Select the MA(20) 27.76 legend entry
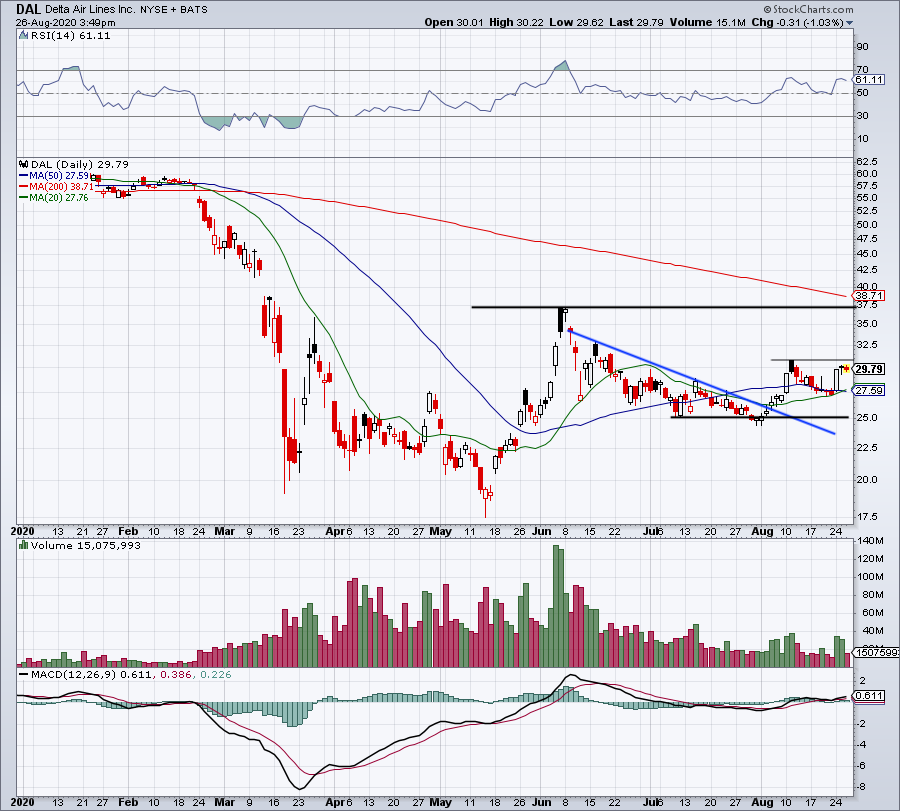Image resolution: width=900 pixels, height=811 pixels. point(54,197)
